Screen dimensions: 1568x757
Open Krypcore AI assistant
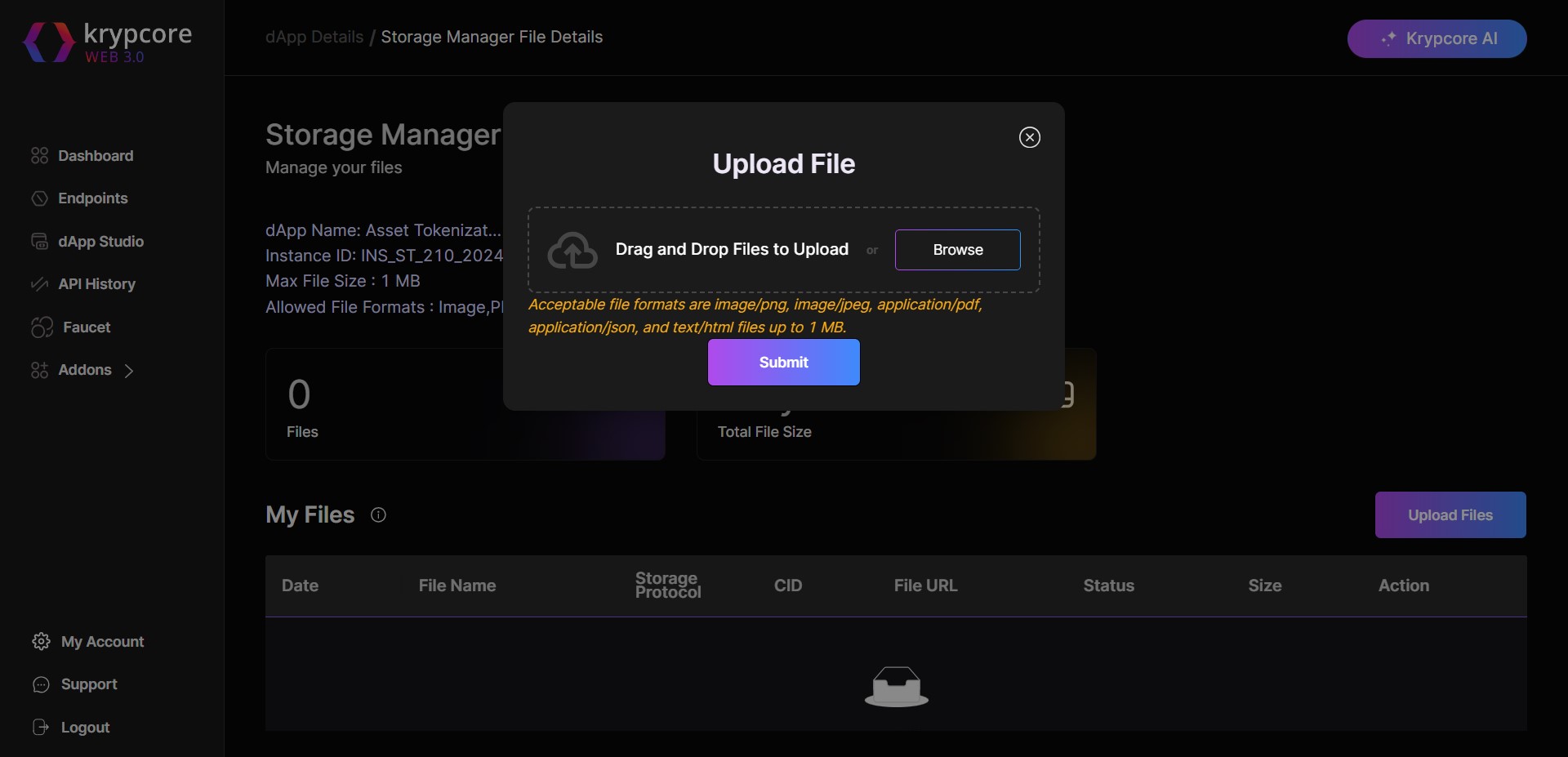click(1437, 39)
